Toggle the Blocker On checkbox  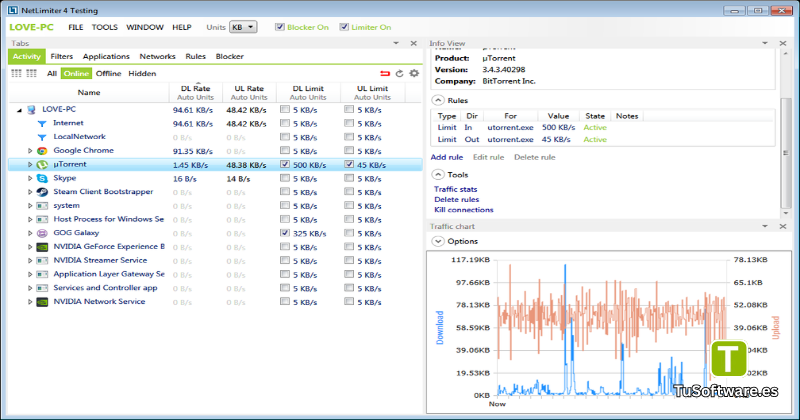(x=280, y=27)
